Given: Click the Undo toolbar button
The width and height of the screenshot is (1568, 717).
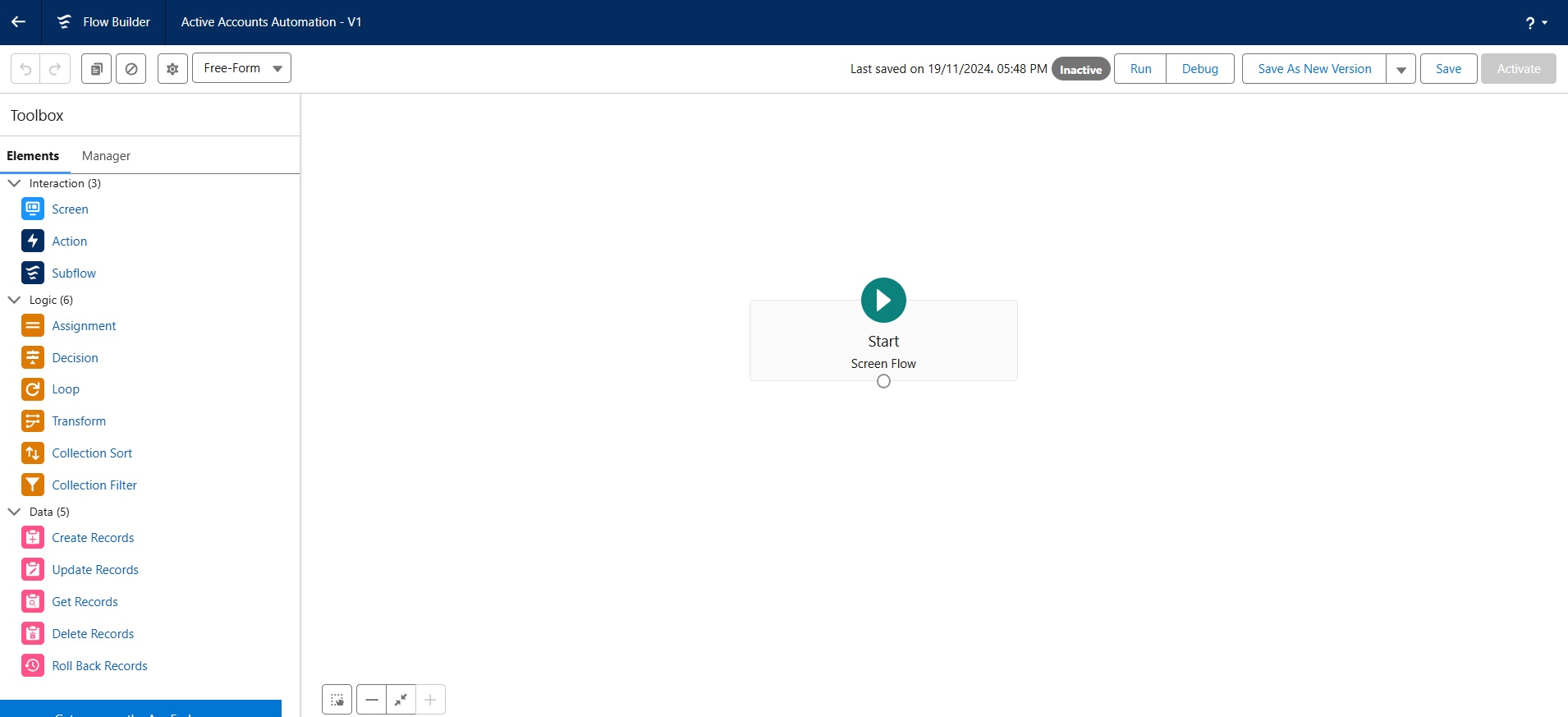Looking at the screenshot, I should 25,69.
